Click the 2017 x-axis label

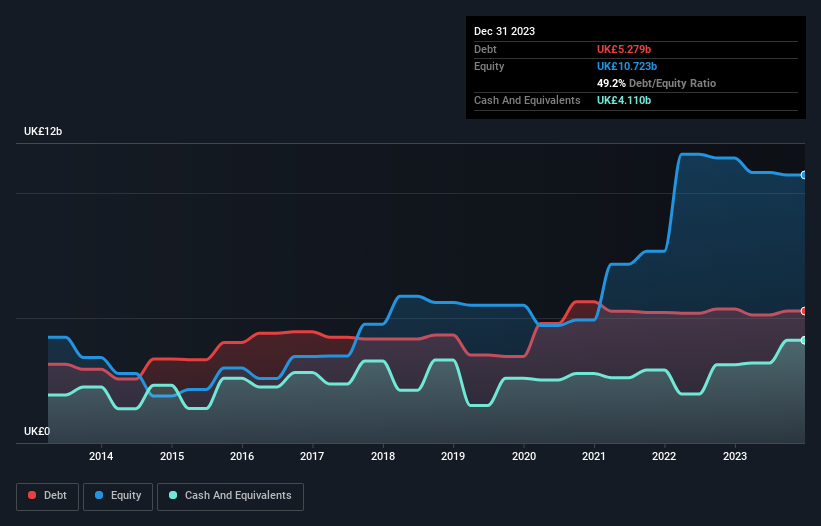(312, 456)
